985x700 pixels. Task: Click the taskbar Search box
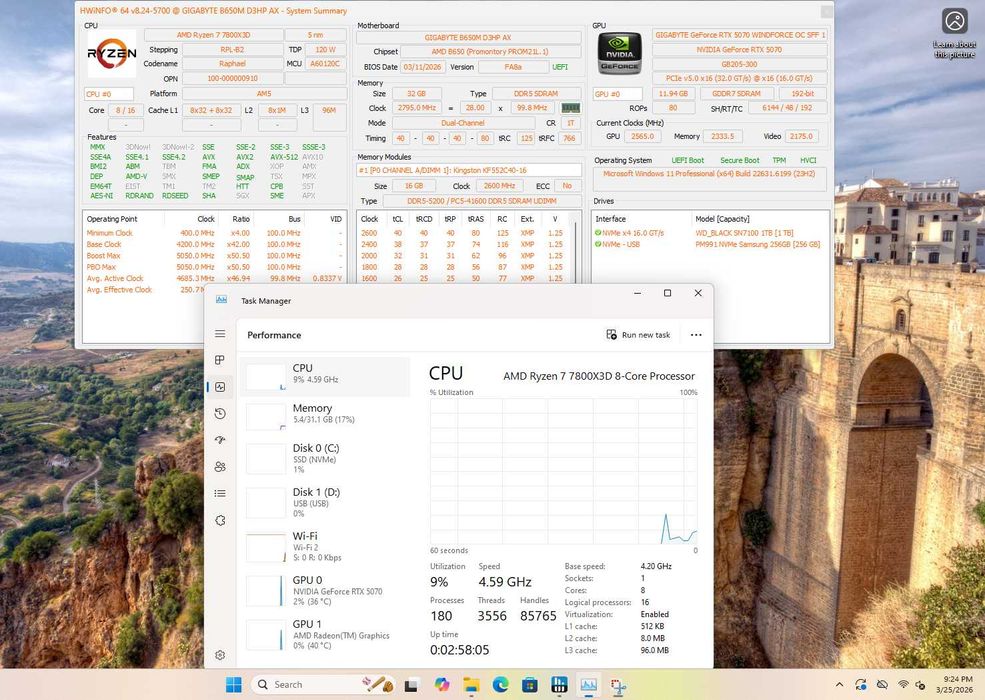323,684
